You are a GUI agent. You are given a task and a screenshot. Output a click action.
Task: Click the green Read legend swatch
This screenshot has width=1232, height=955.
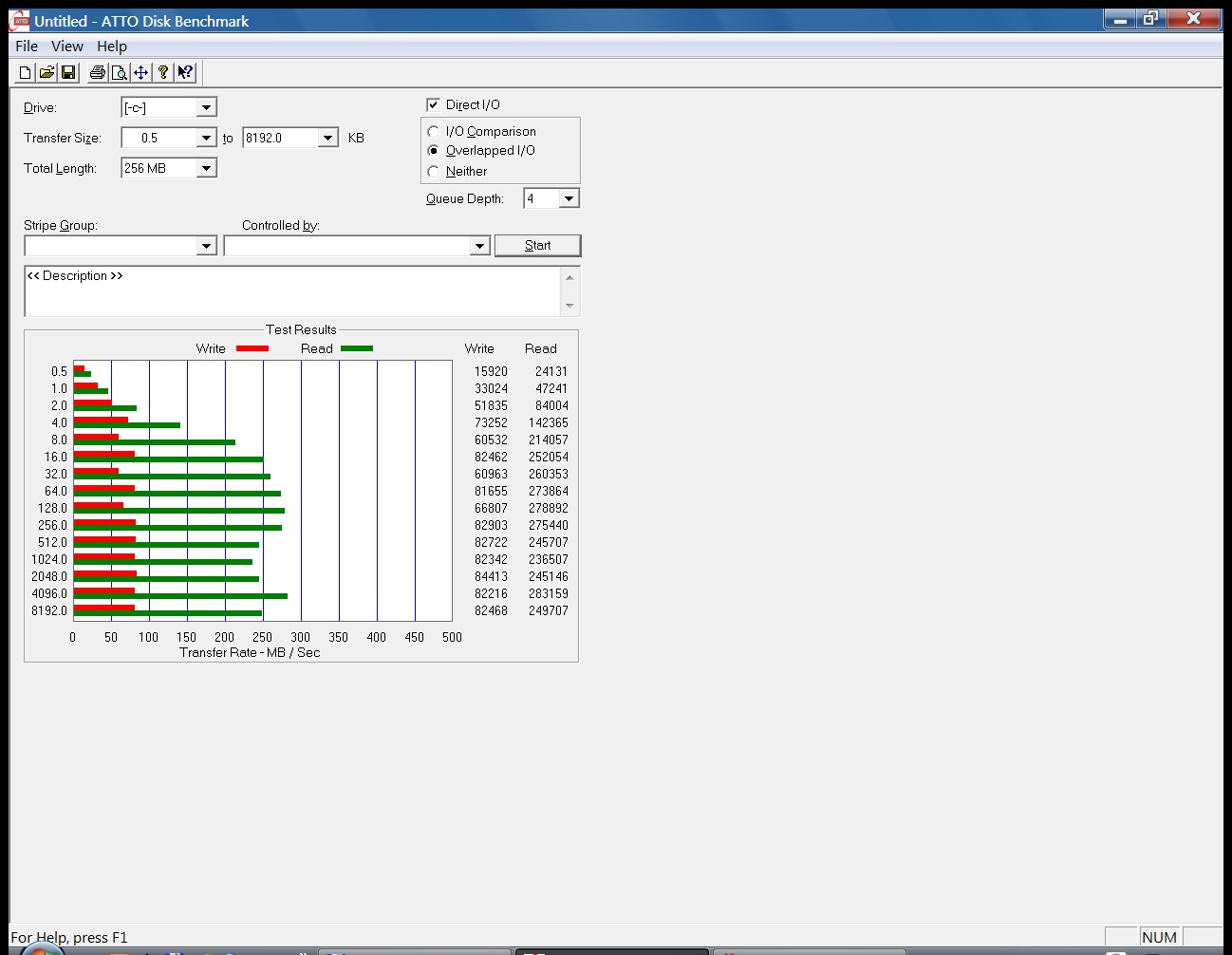[x=357, y=348]
